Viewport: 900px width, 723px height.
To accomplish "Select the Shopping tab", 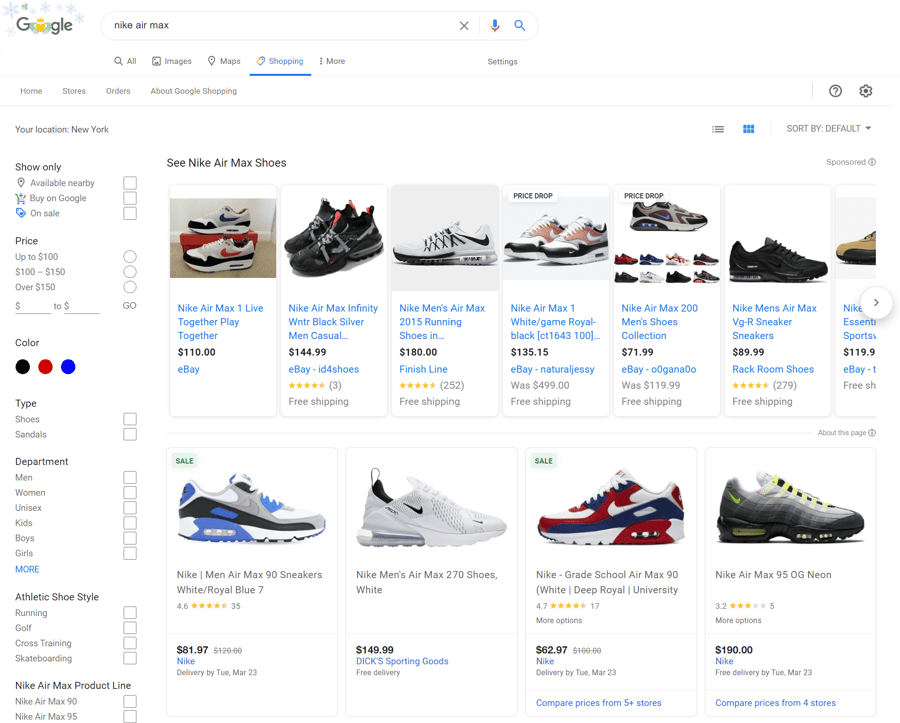I will [280, 61].
